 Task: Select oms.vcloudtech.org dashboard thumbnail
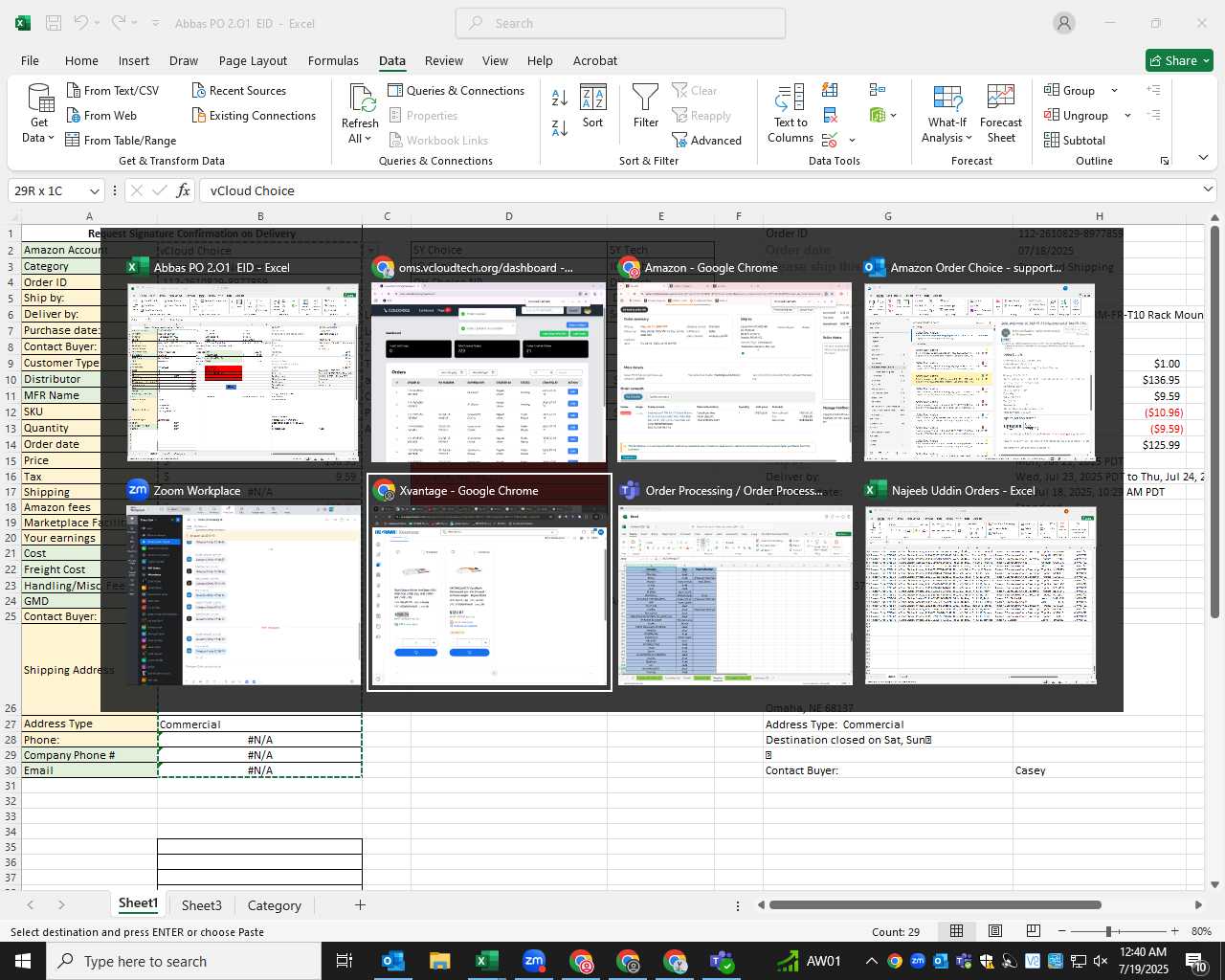(489, 360)
